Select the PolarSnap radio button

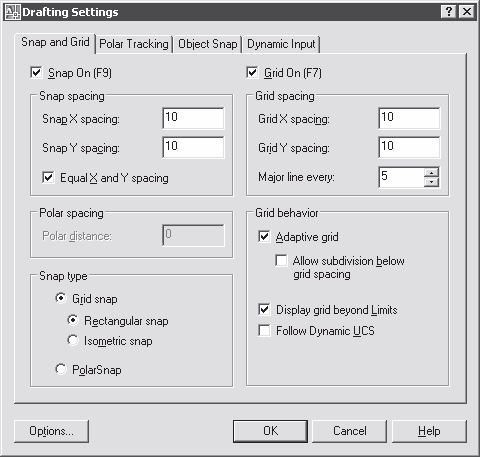coord(61,369)
